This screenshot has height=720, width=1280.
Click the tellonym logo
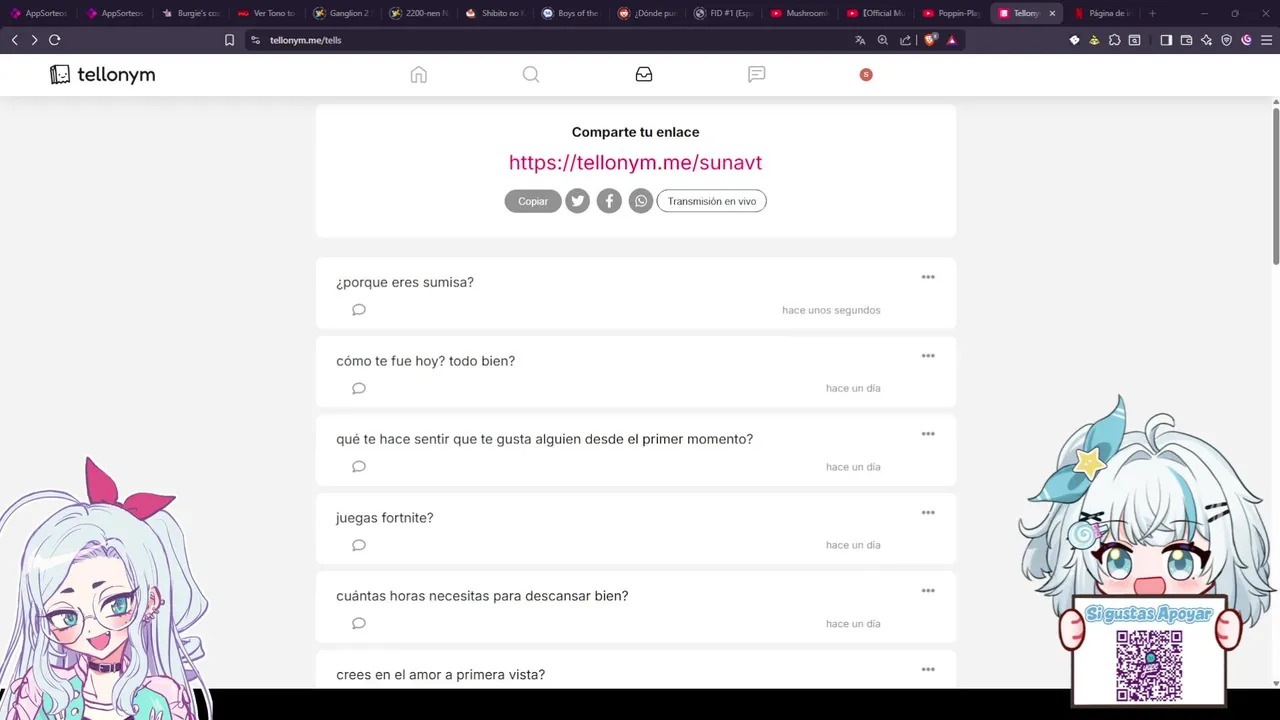tap(103, 75)
